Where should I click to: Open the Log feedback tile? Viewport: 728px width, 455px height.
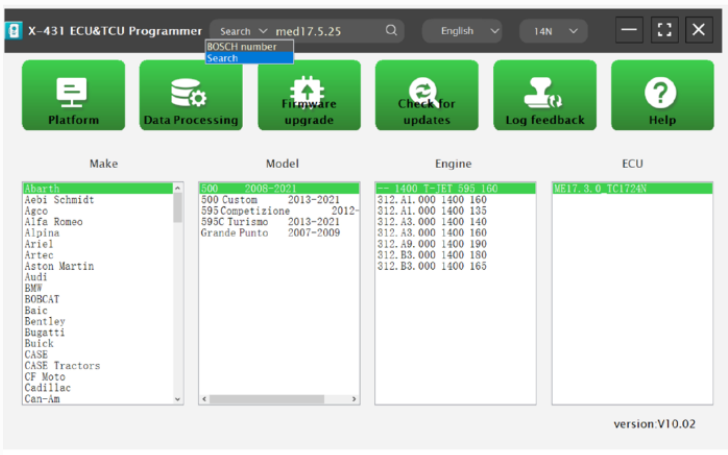click(x=544, y=95)
